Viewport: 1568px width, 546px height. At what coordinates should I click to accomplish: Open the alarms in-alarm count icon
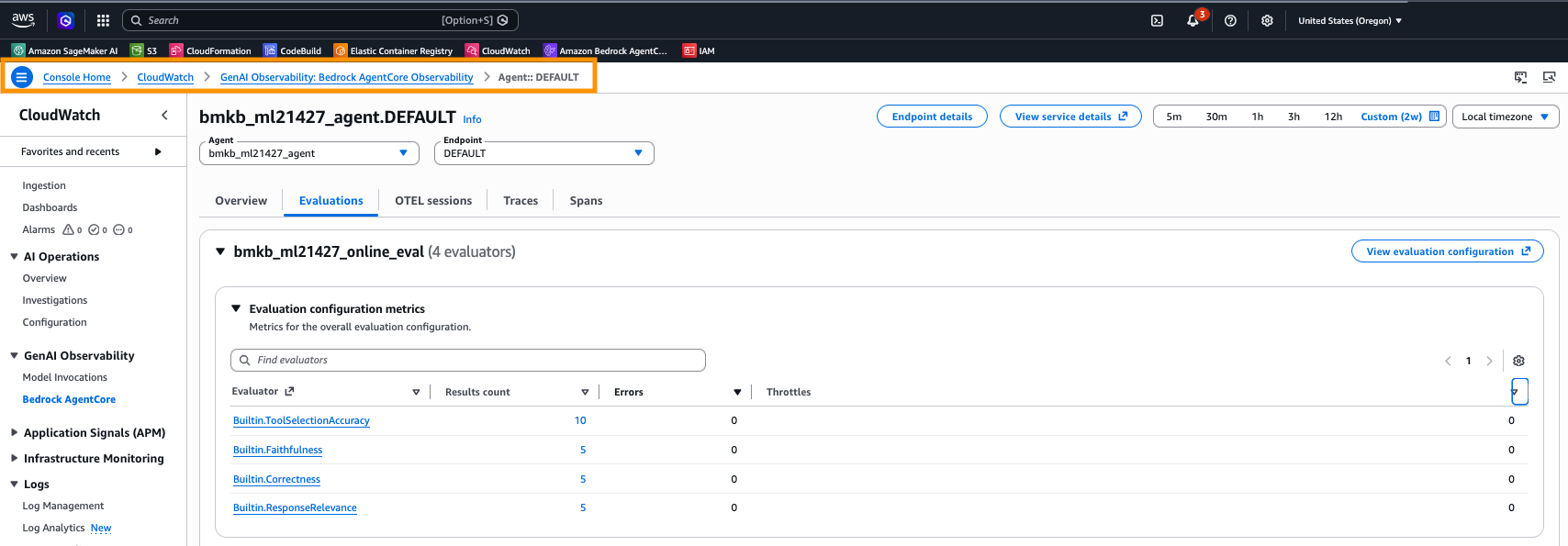tap(69, 229)
